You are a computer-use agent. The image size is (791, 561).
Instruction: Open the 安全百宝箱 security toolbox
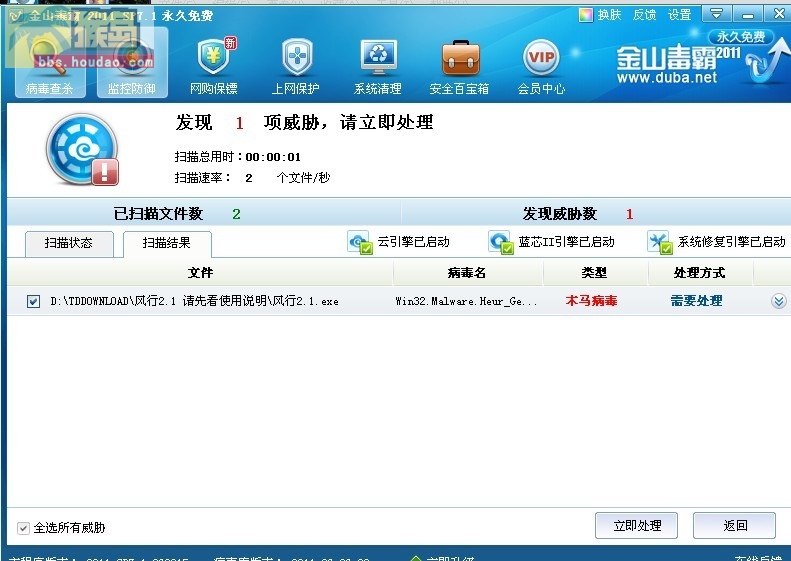click(x=459, y=67)
